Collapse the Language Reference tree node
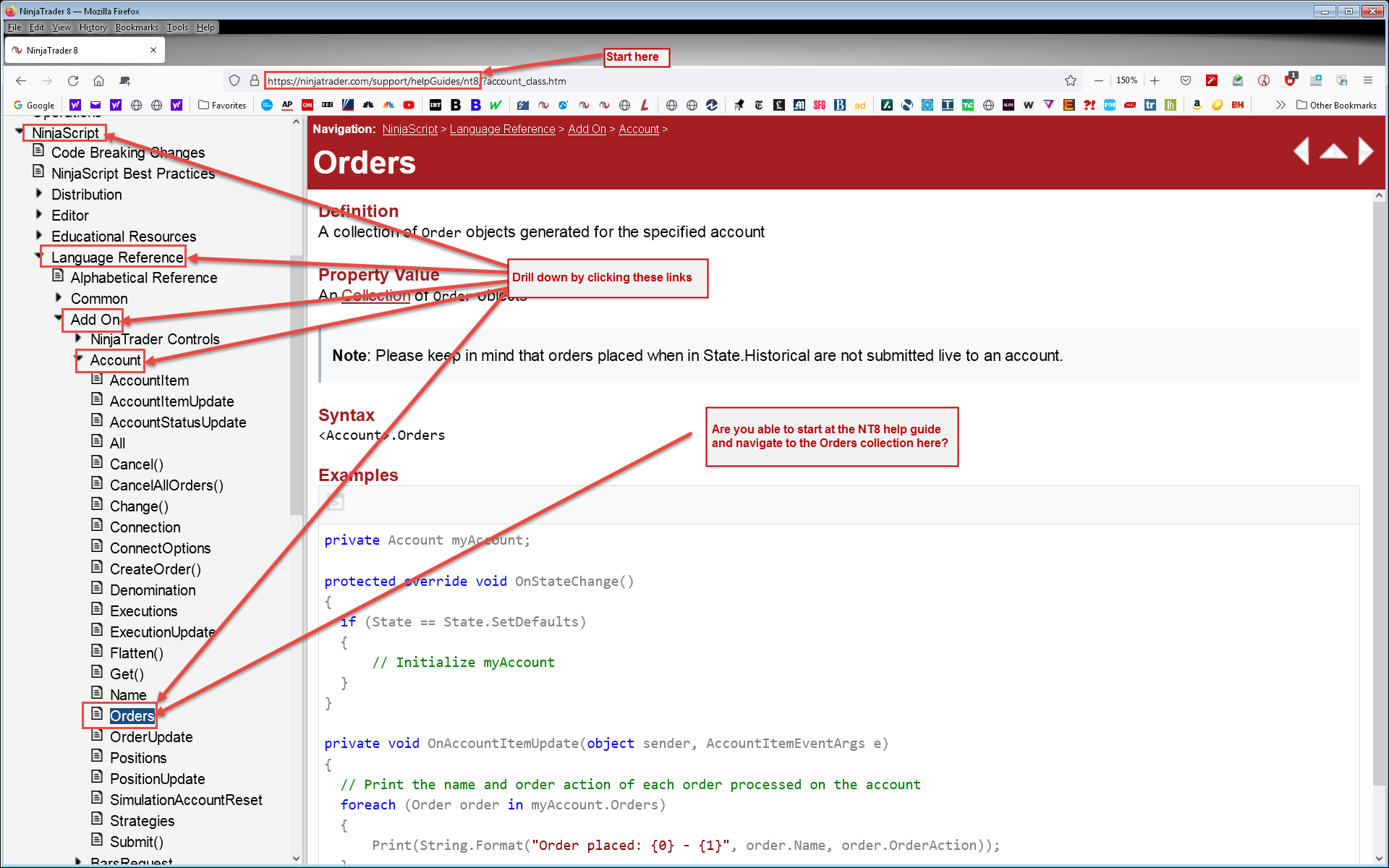Image resolution: width=1389 pixels, height=868 pixels. click(39, 256)
